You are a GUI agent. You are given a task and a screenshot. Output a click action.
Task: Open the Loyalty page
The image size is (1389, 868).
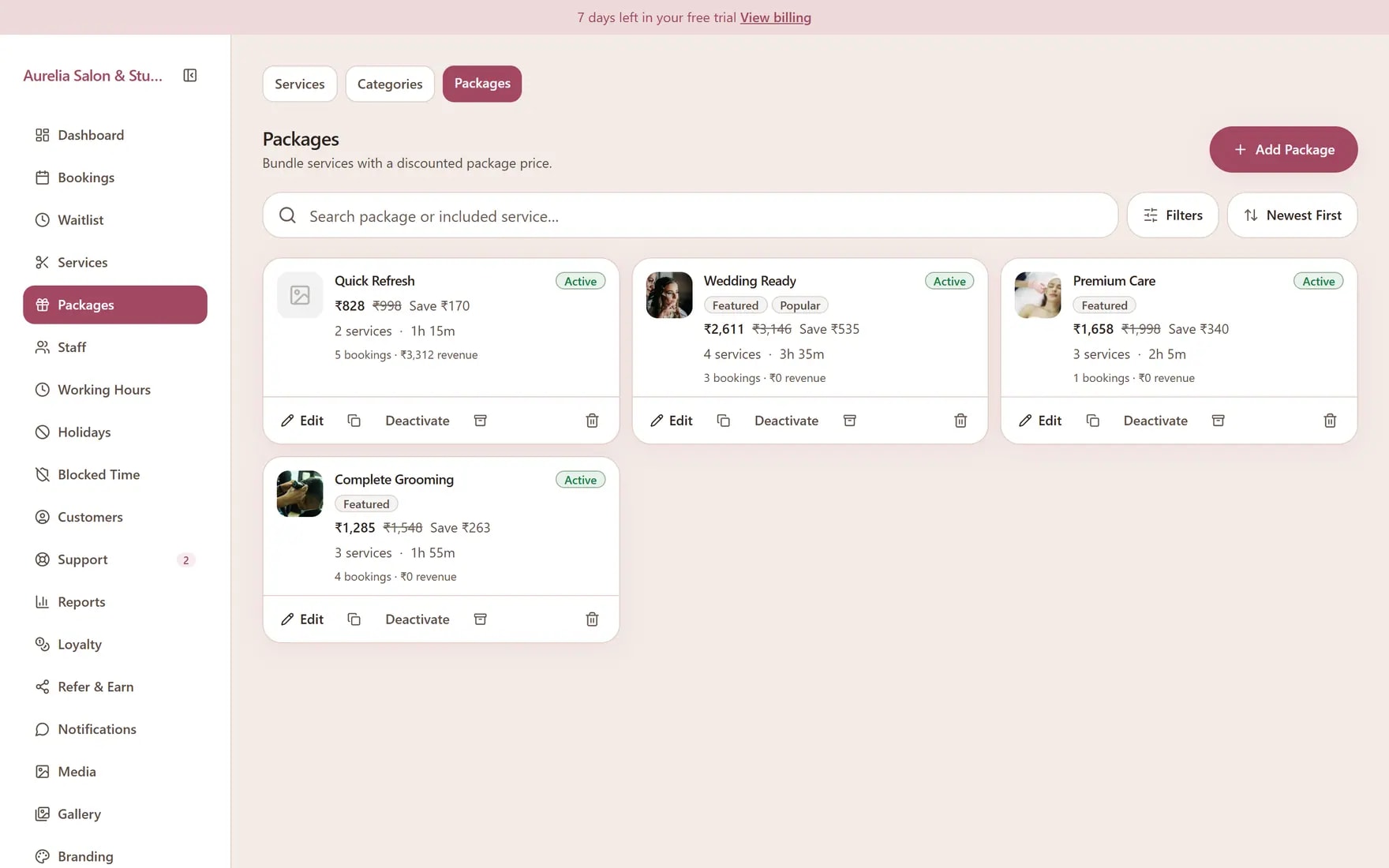pyautogui.click(x=115, y=645)
